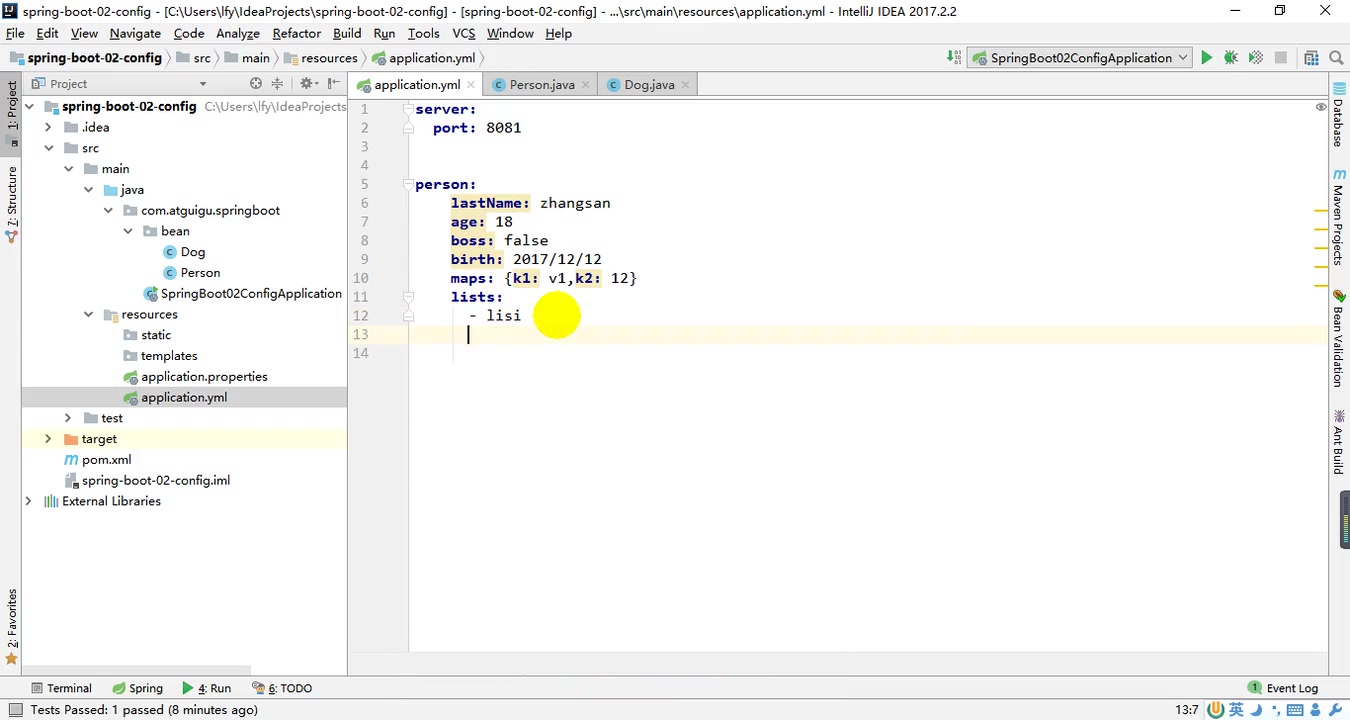The width and height of the screenshot is (1350, 720).
Task: Open Bean Validation tool window
Action: point(1338,339)
